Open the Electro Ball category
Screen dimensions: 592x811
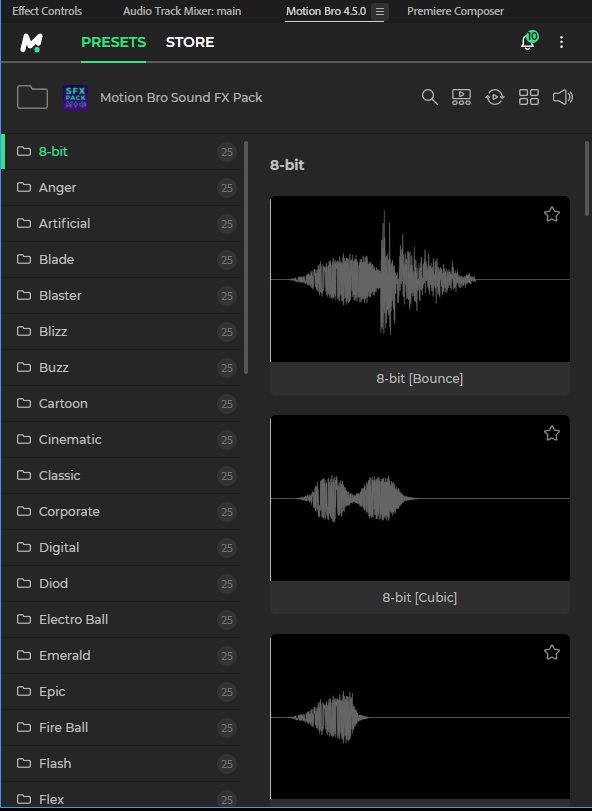122,619
